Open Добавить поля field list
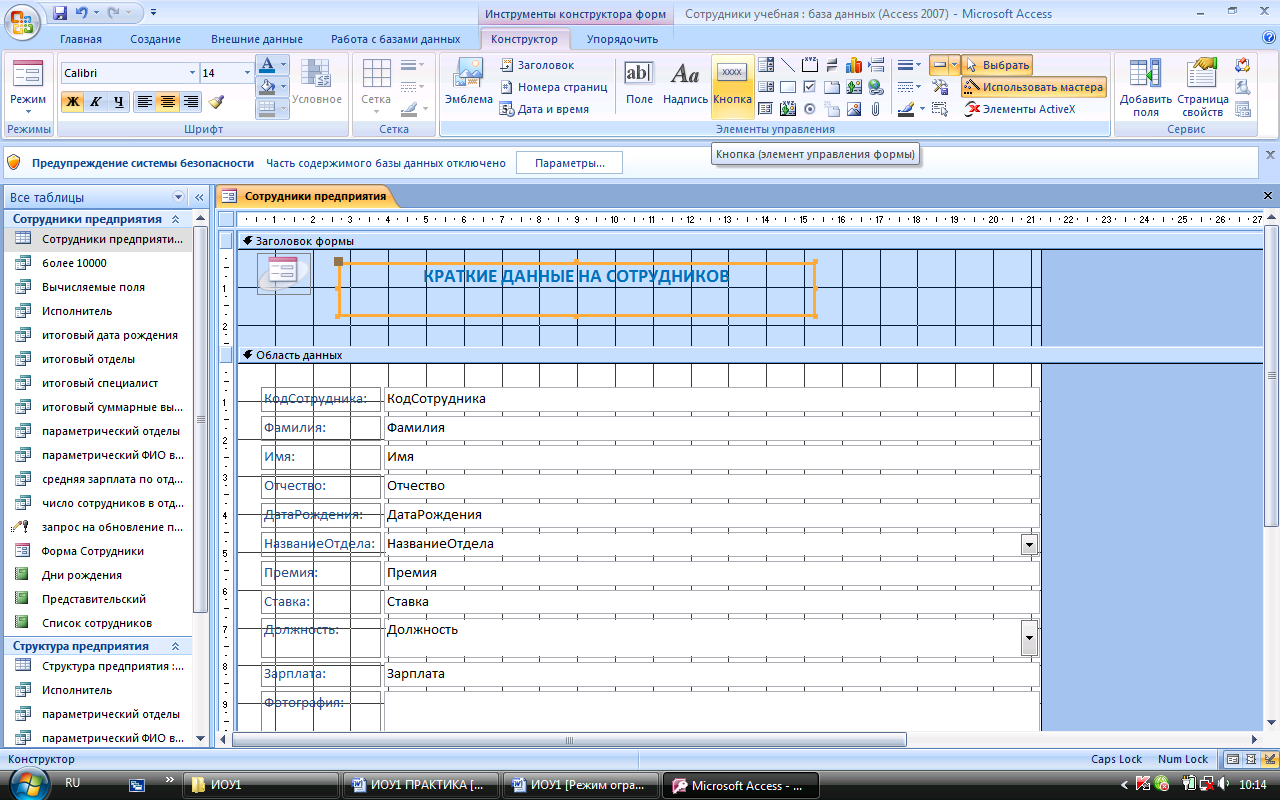The image size is (1280, 800). pyautogui.click(x=1145, y=88)
